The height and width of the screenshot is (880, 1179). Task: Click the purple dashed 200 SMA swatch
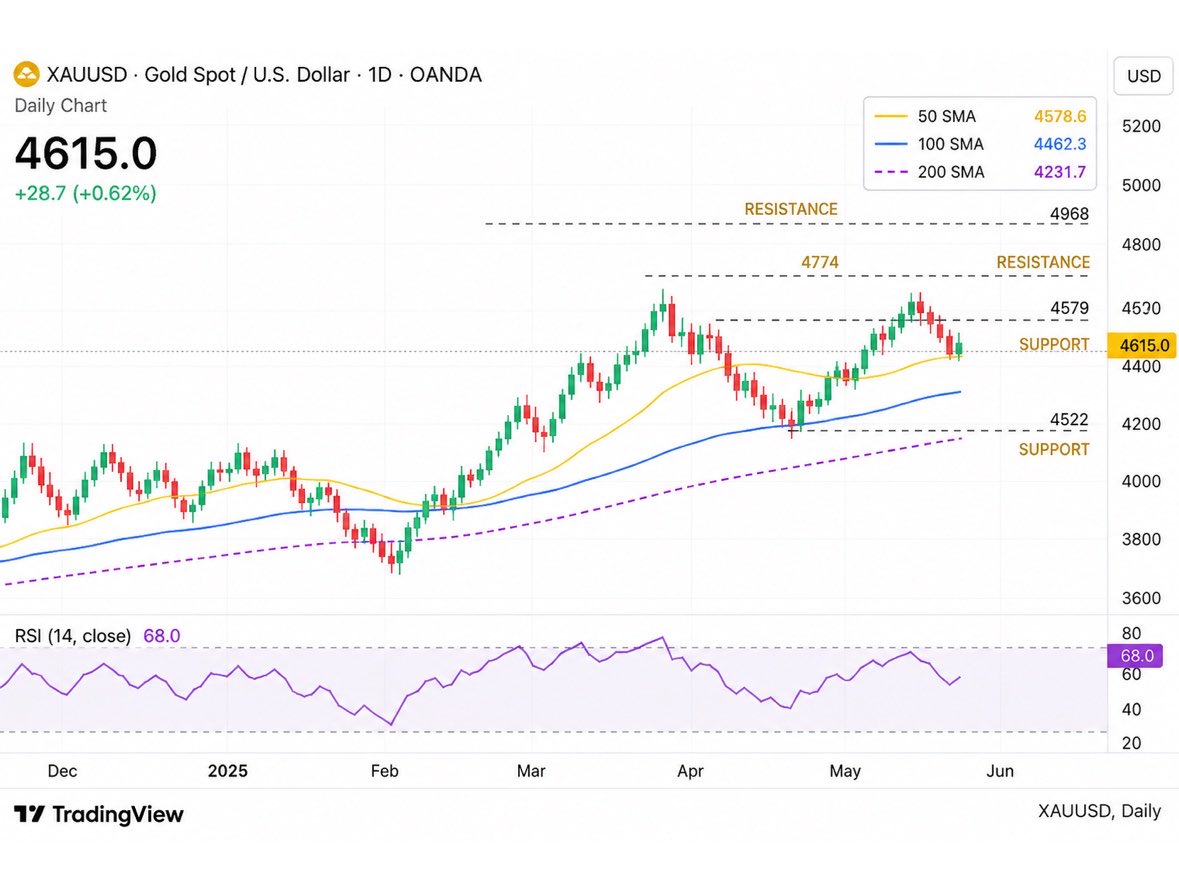(x=891, y=172)
